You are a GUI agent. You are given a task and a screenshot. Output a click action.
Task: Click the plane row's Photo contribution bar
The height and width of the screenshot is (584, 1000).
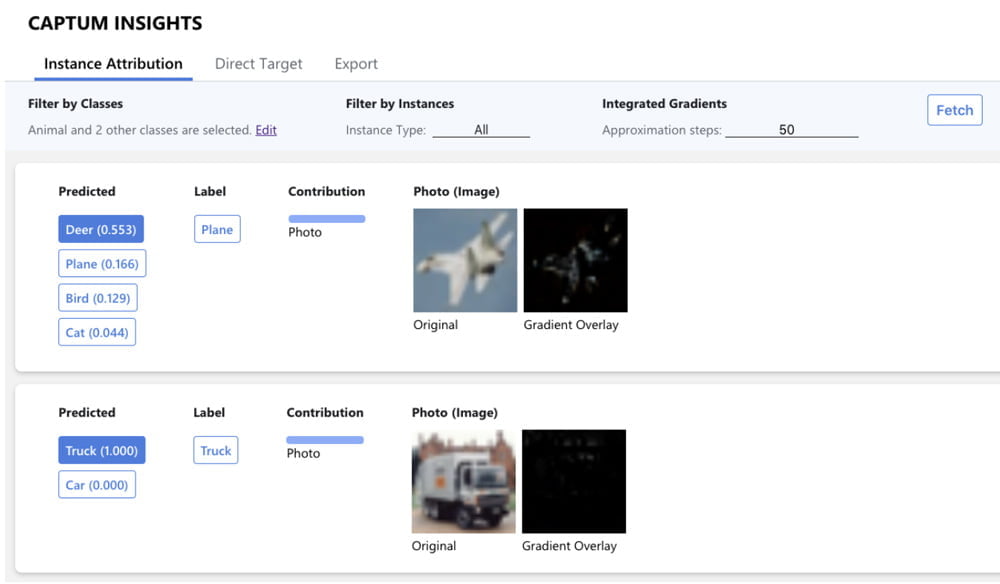pyautogui.click(x=327, y=219)
